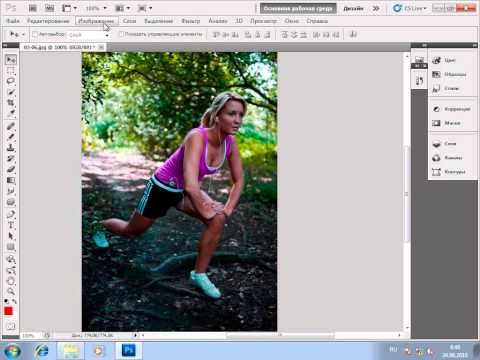Open the Коррекция panel
The image size is (480, 360).
point(452,109)
